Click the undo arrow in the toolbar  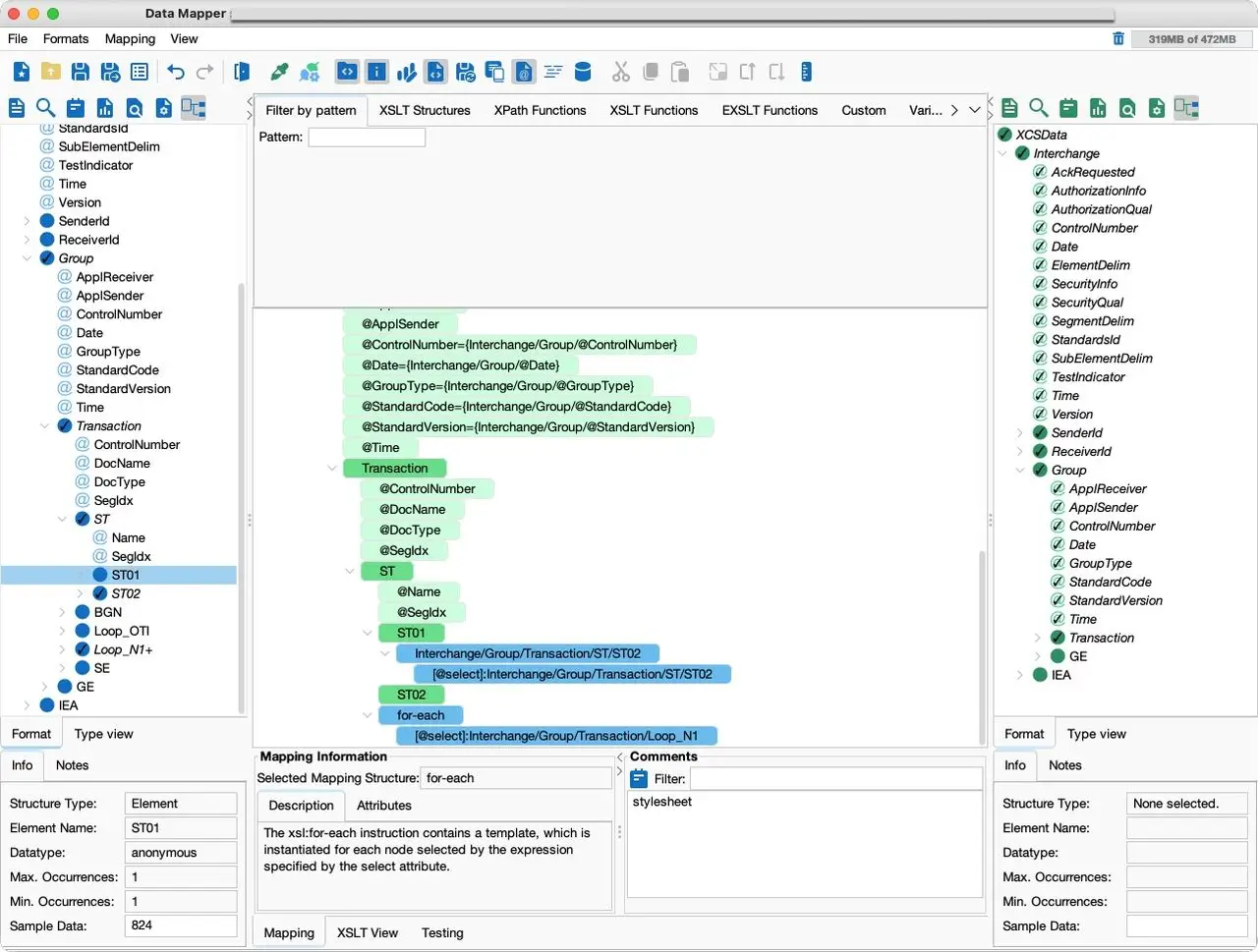coord(176,72)
